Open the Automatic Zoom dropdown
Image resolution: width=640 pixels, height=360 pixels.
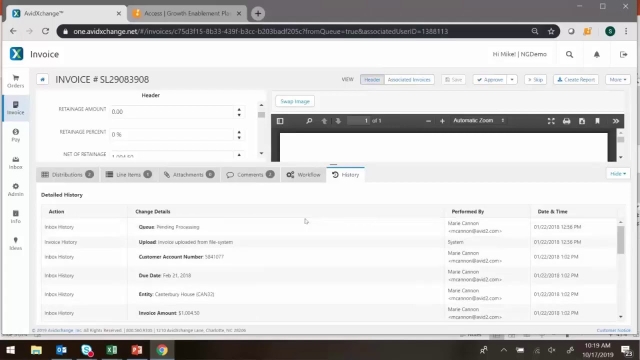478,120
